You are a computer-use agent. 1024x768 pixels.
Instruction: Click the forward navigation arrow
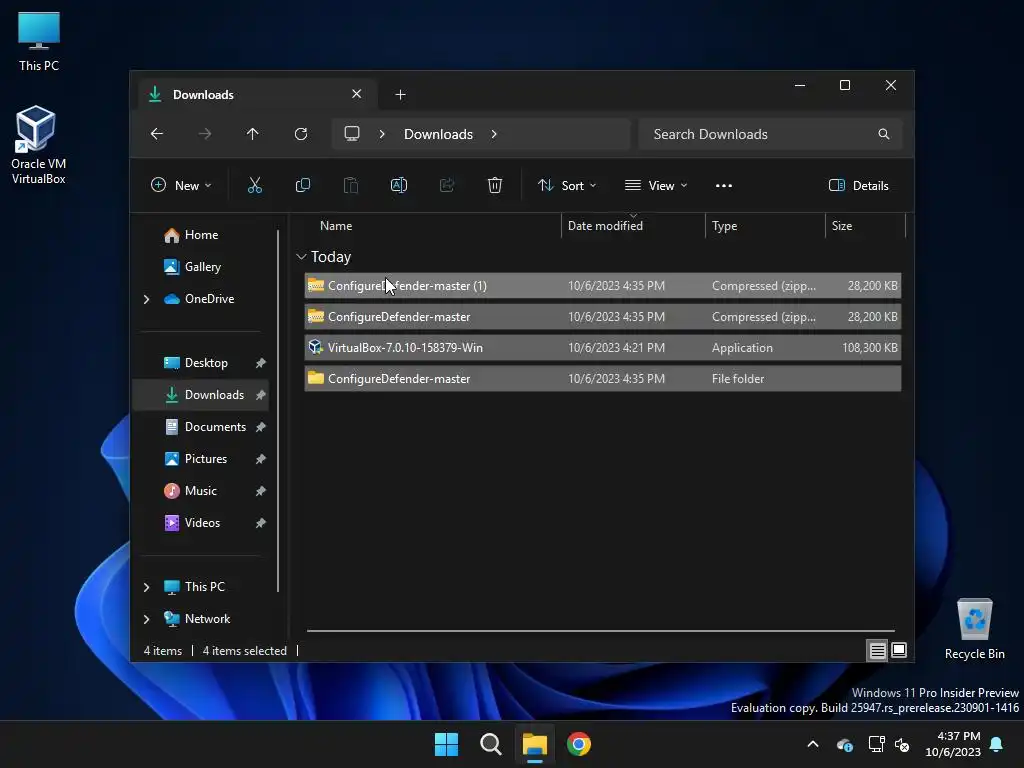(205, 134)
